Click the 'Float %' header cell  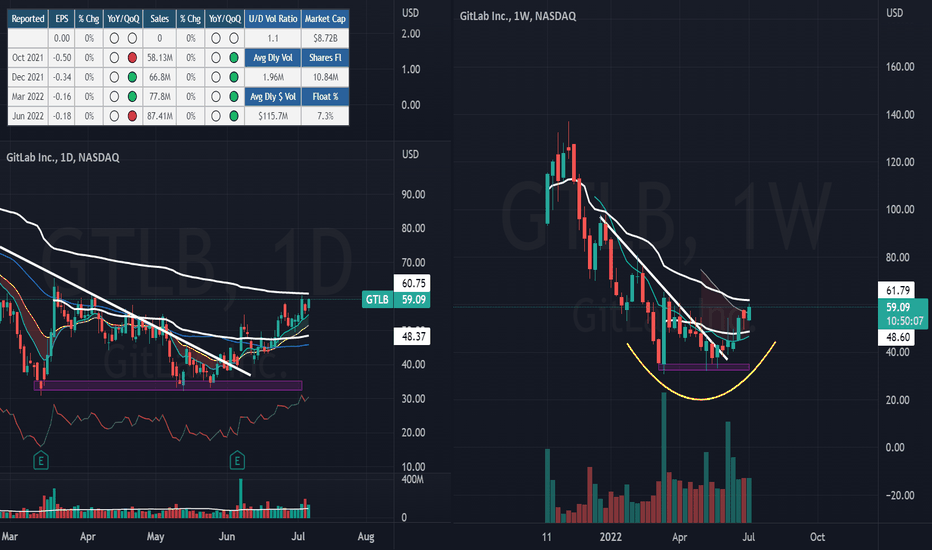(325, 96)
